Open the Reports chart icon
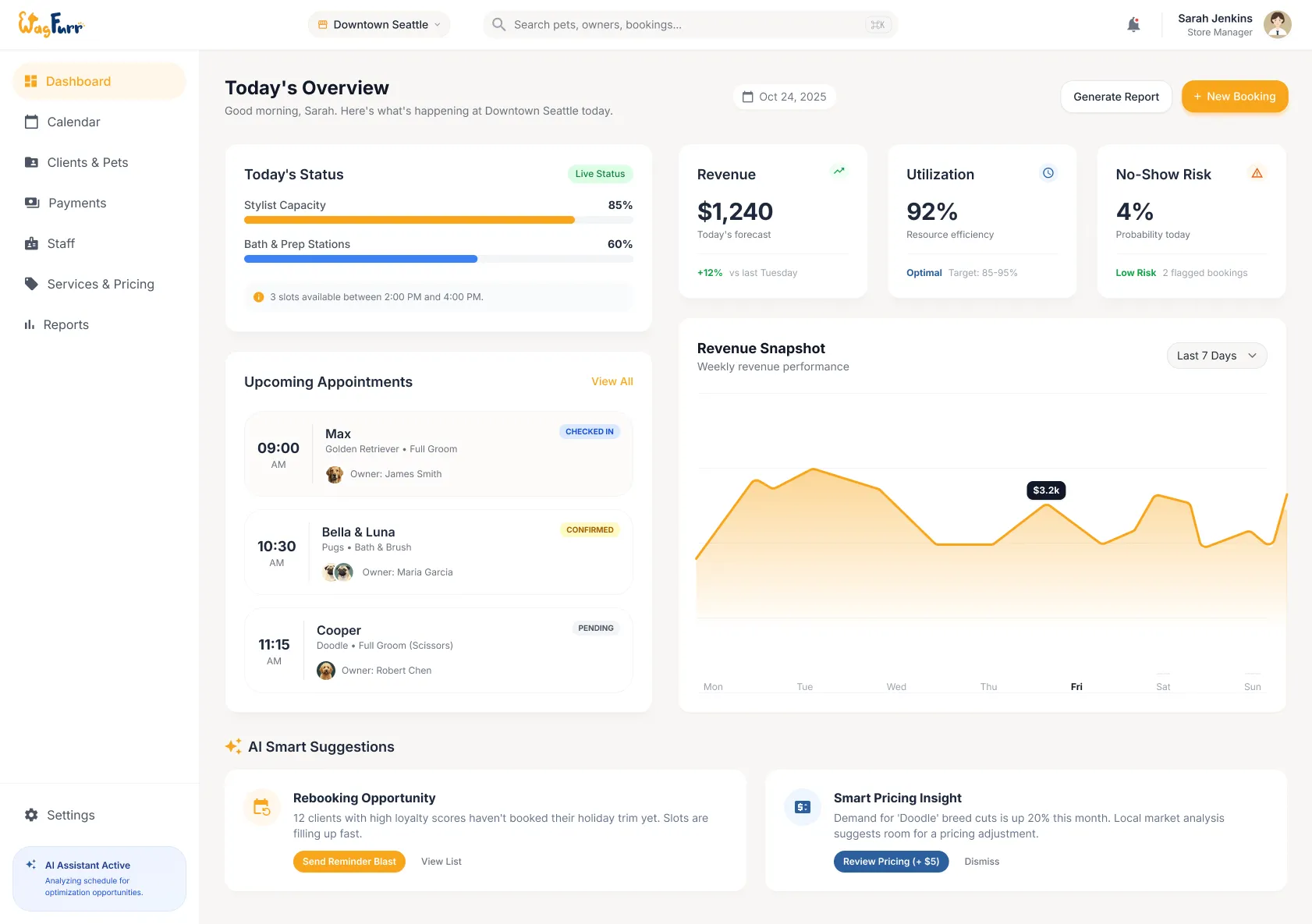This screenshot has height=924, width=1312. tap(32, 324)
